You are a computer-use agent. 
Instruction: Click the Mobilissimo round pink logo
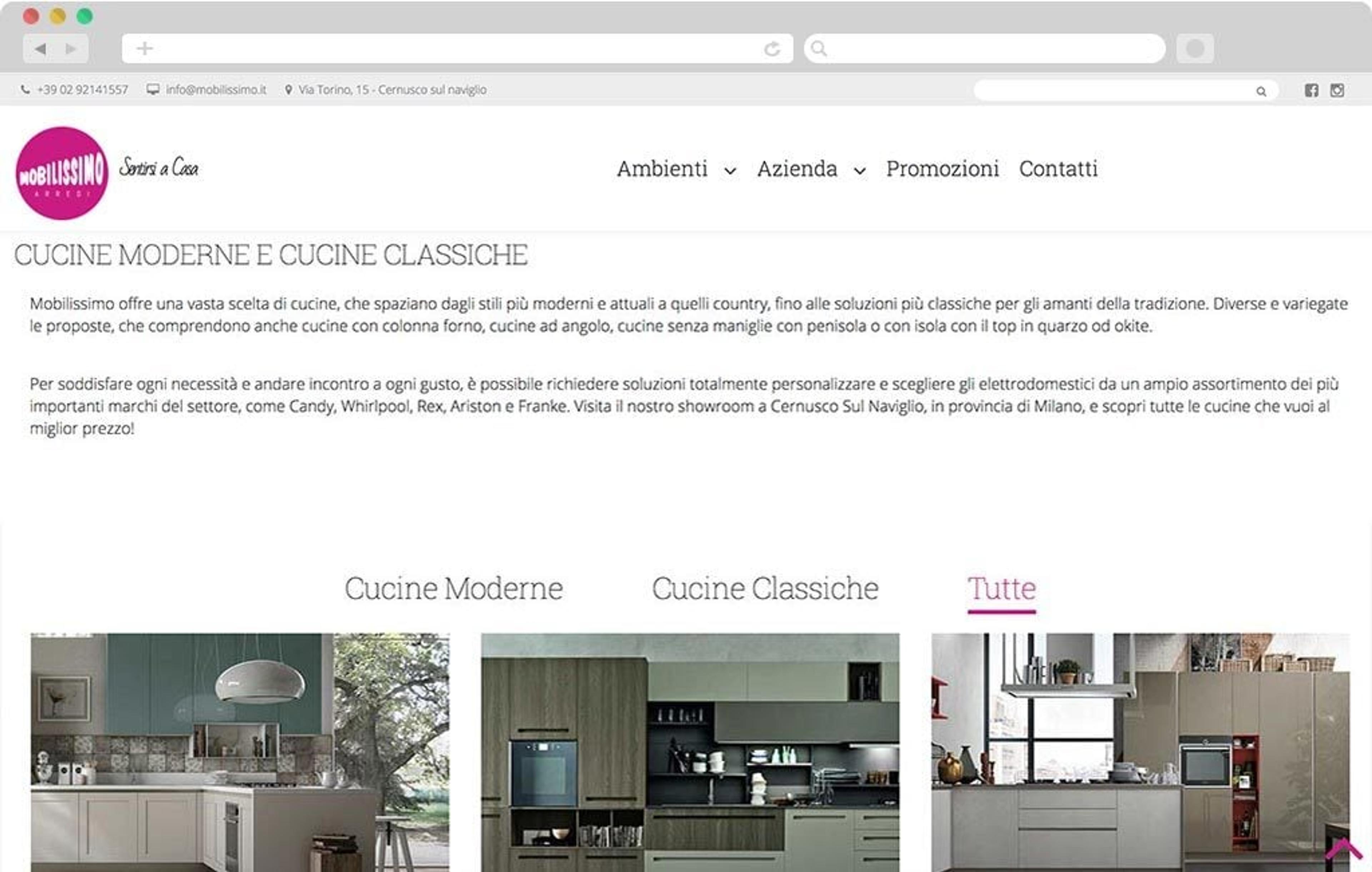(x=62, y=173)
